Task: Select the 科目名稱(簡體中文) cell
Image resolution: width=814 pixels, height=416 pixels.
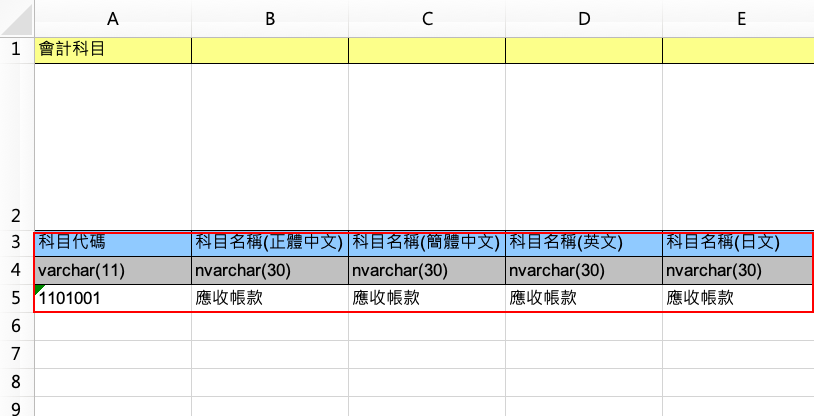Action: [427, 242]
